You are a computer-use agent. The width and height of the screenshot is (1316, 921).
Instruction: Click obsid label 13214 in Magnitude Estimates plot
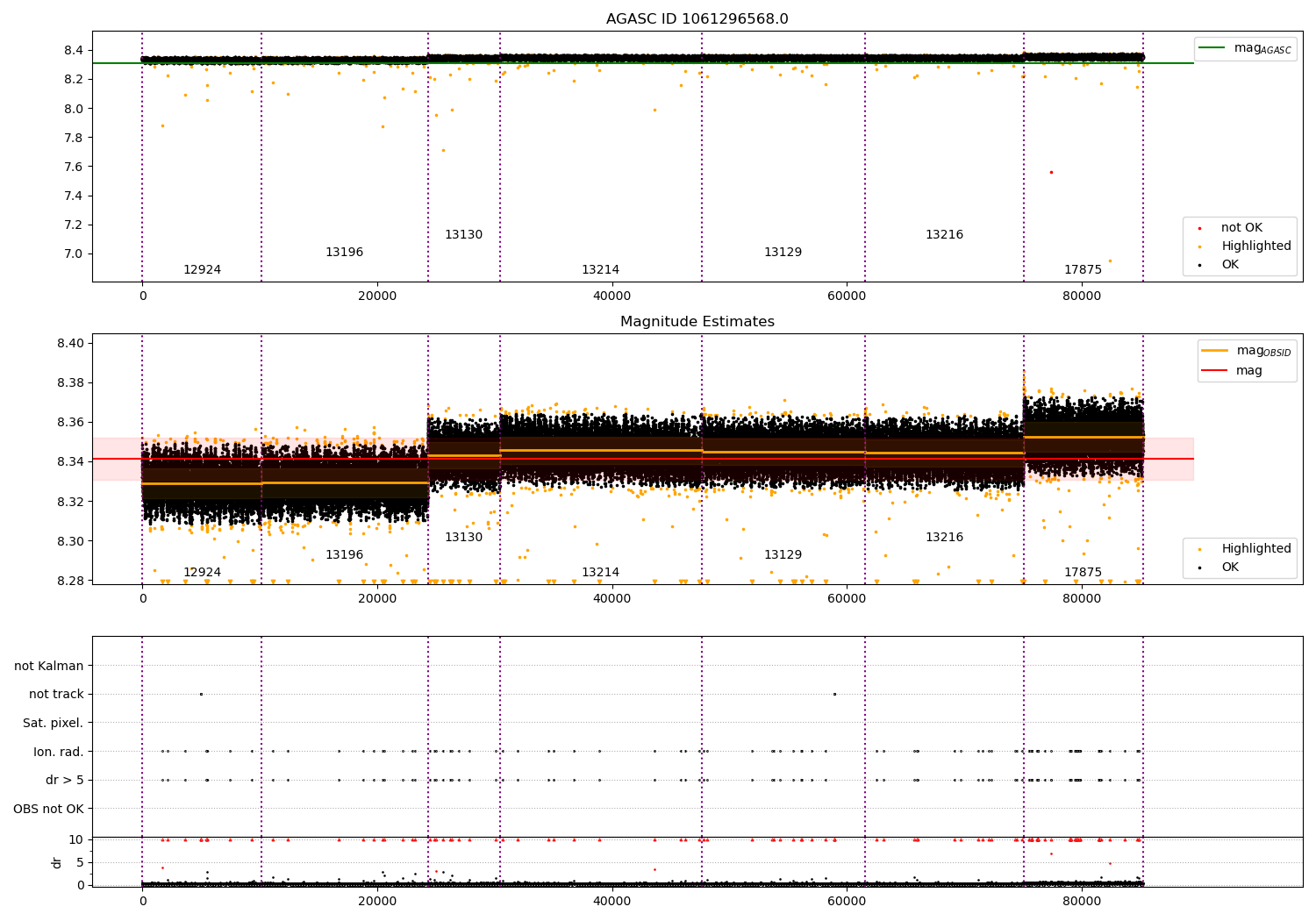[600, 573]
